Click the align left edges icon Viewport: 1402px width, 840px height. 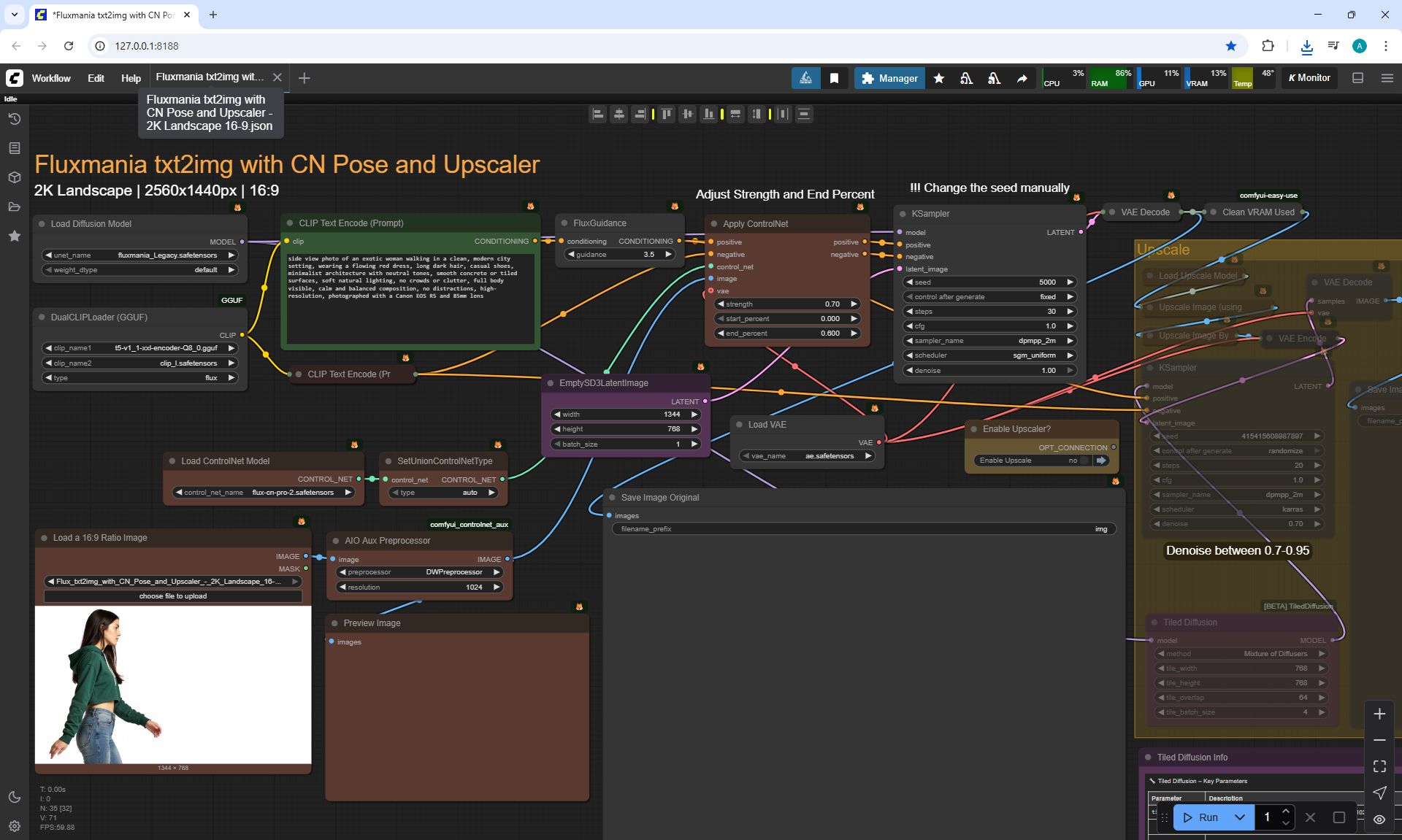598,114
